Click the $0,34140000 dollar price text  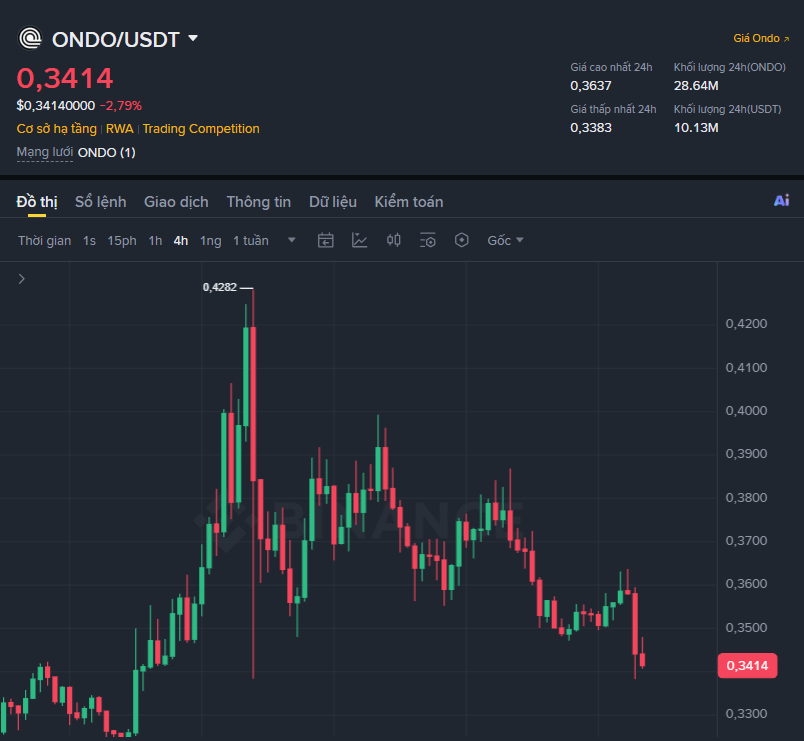pos(55,106)
